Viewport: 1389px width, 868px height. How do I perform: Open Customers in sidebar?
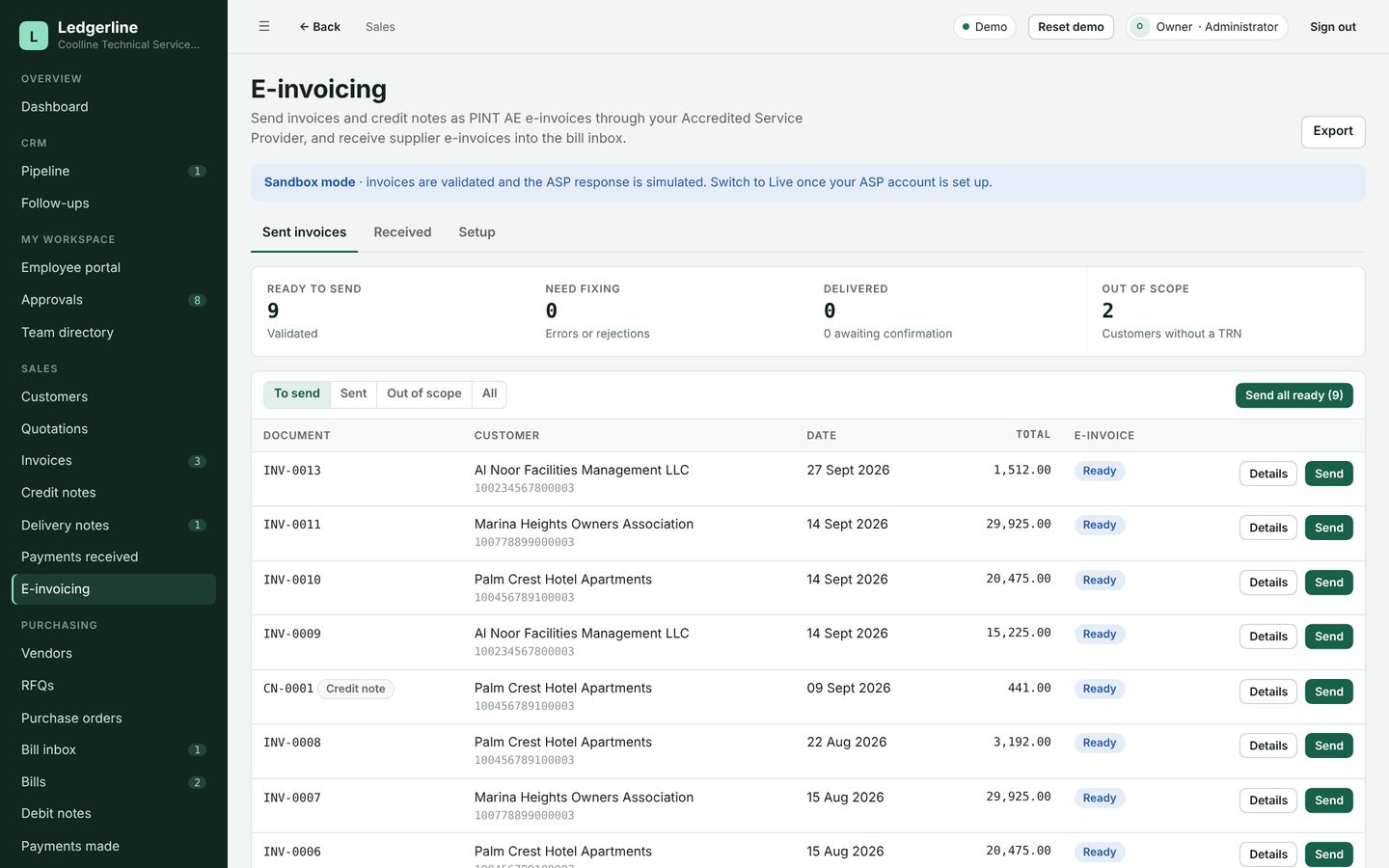point(114,396)
